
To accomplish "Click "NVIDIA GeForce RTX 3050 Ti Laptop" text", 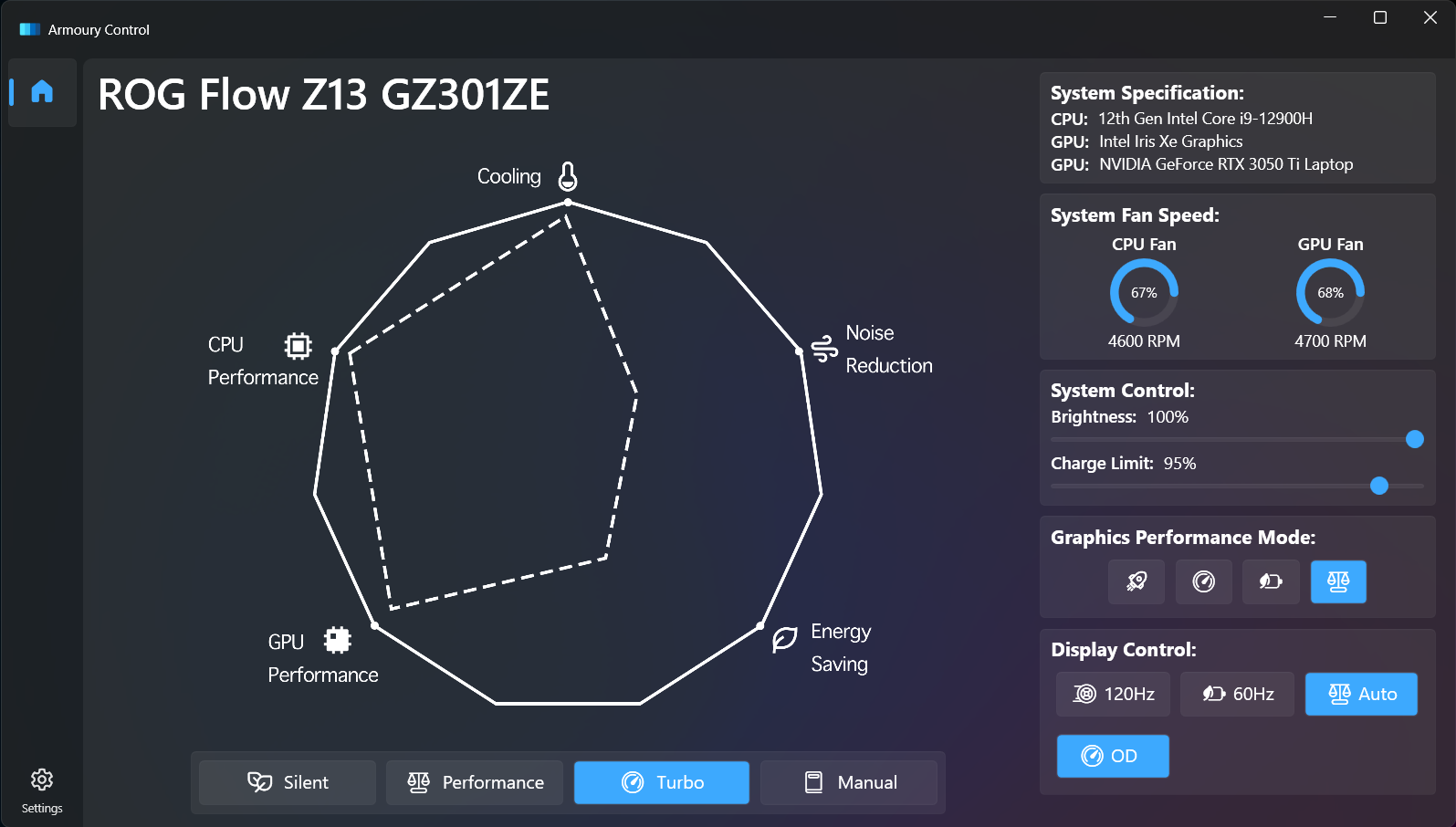I will tap(1226, 164).
